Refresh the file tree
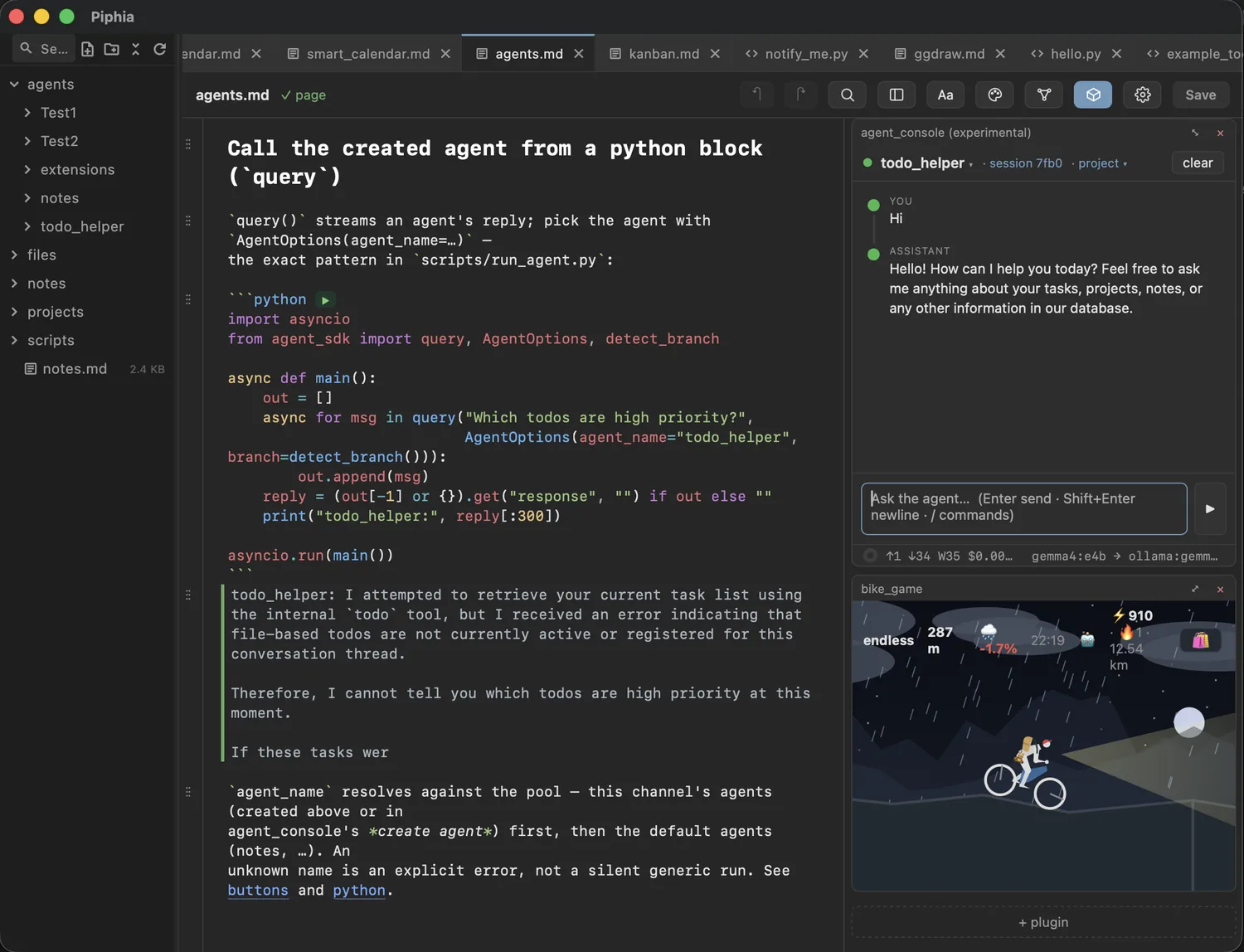The width and height of the screenshot is (1244, 952). click(160, 49)
